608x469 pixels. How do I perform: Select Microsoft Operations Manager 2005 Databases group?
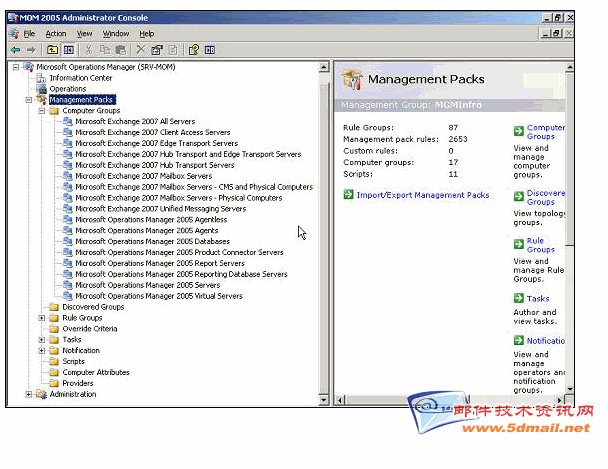152,242
